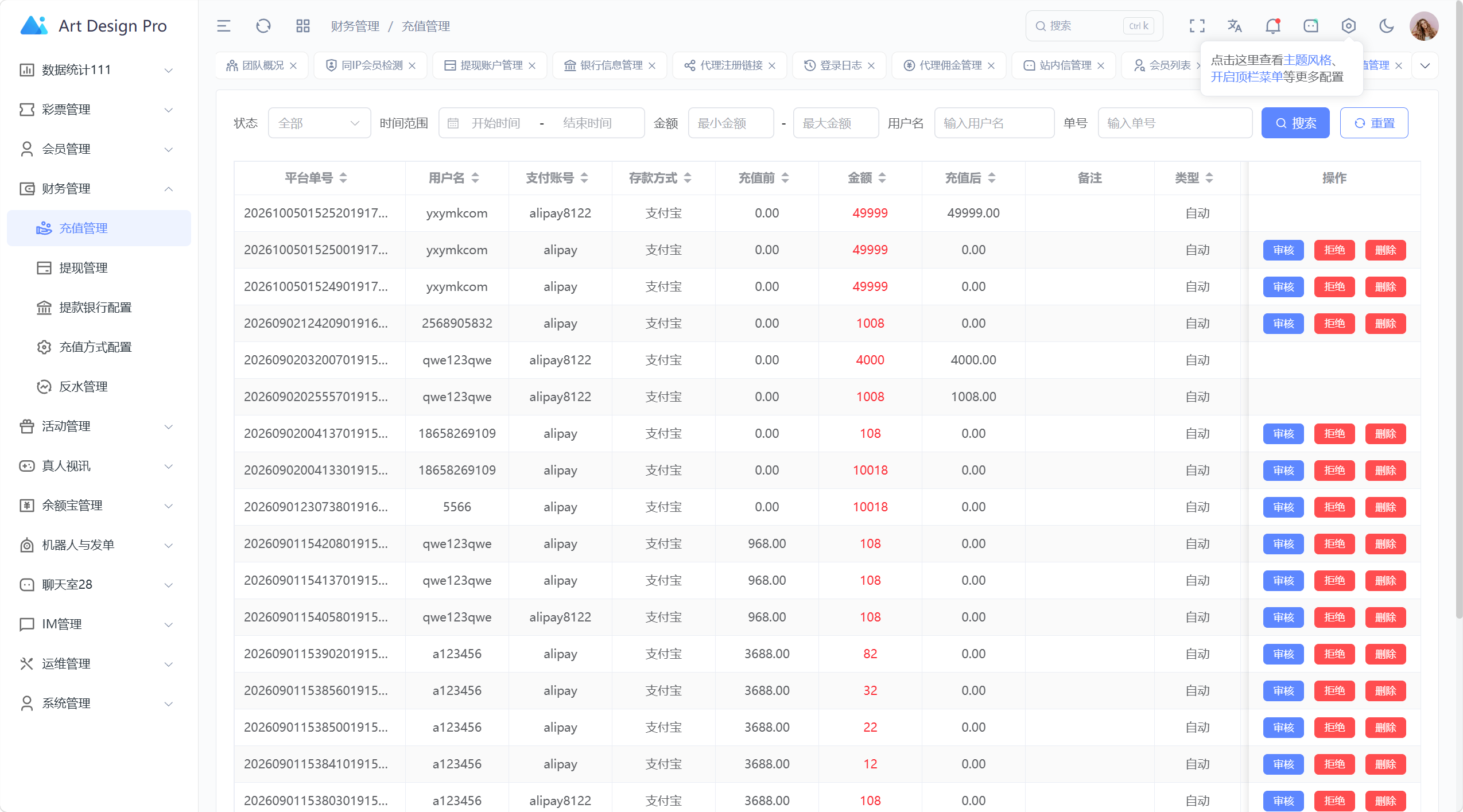This screenshot has height=812, width=1463.
Task: Open 提款银行配置 in the sidebar
Action: click(x=98, y=308)
